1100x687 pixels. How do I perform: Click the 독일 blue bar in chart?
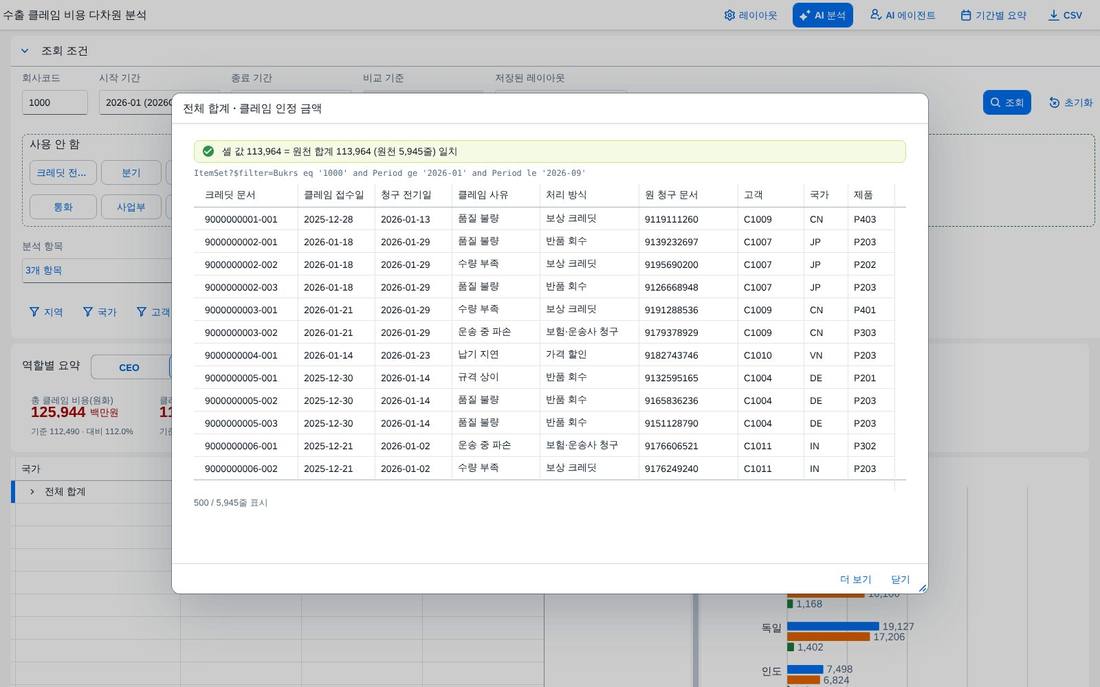click(x=833, y=626)
